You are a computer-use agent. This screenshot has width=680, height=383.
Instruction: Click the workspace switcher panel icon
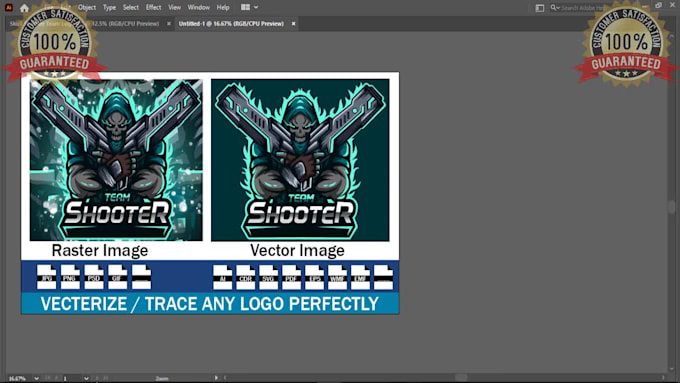pyautogui.click(x=539, y=8)
